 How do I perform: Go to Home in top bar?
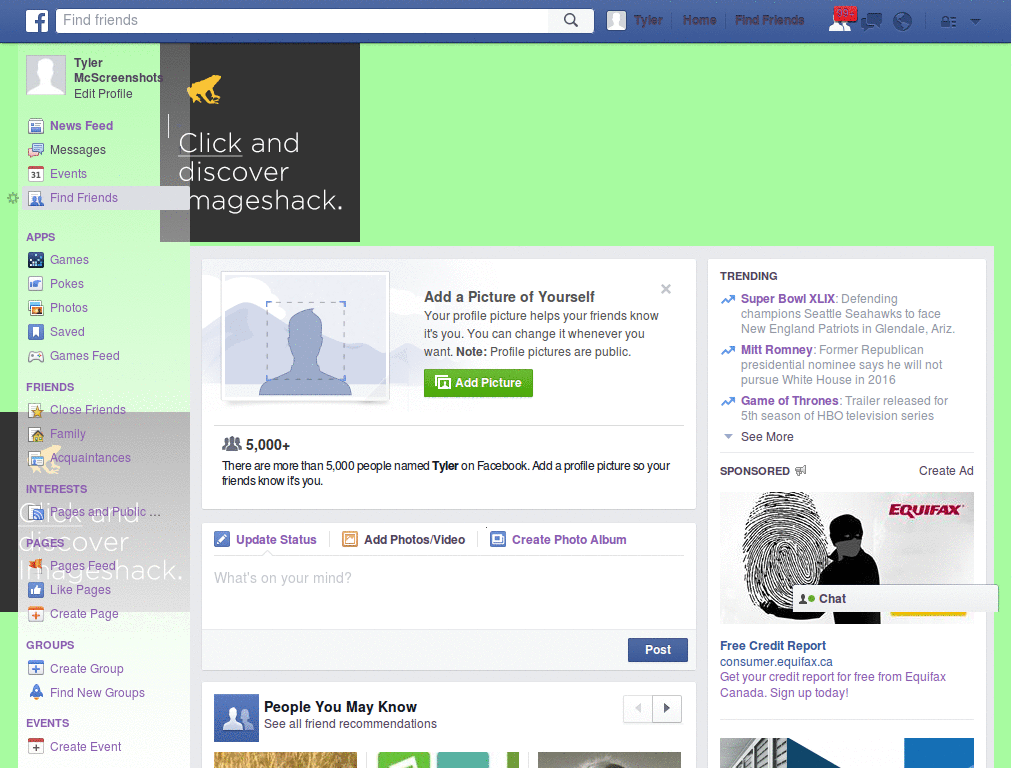(x=699, y=20)
